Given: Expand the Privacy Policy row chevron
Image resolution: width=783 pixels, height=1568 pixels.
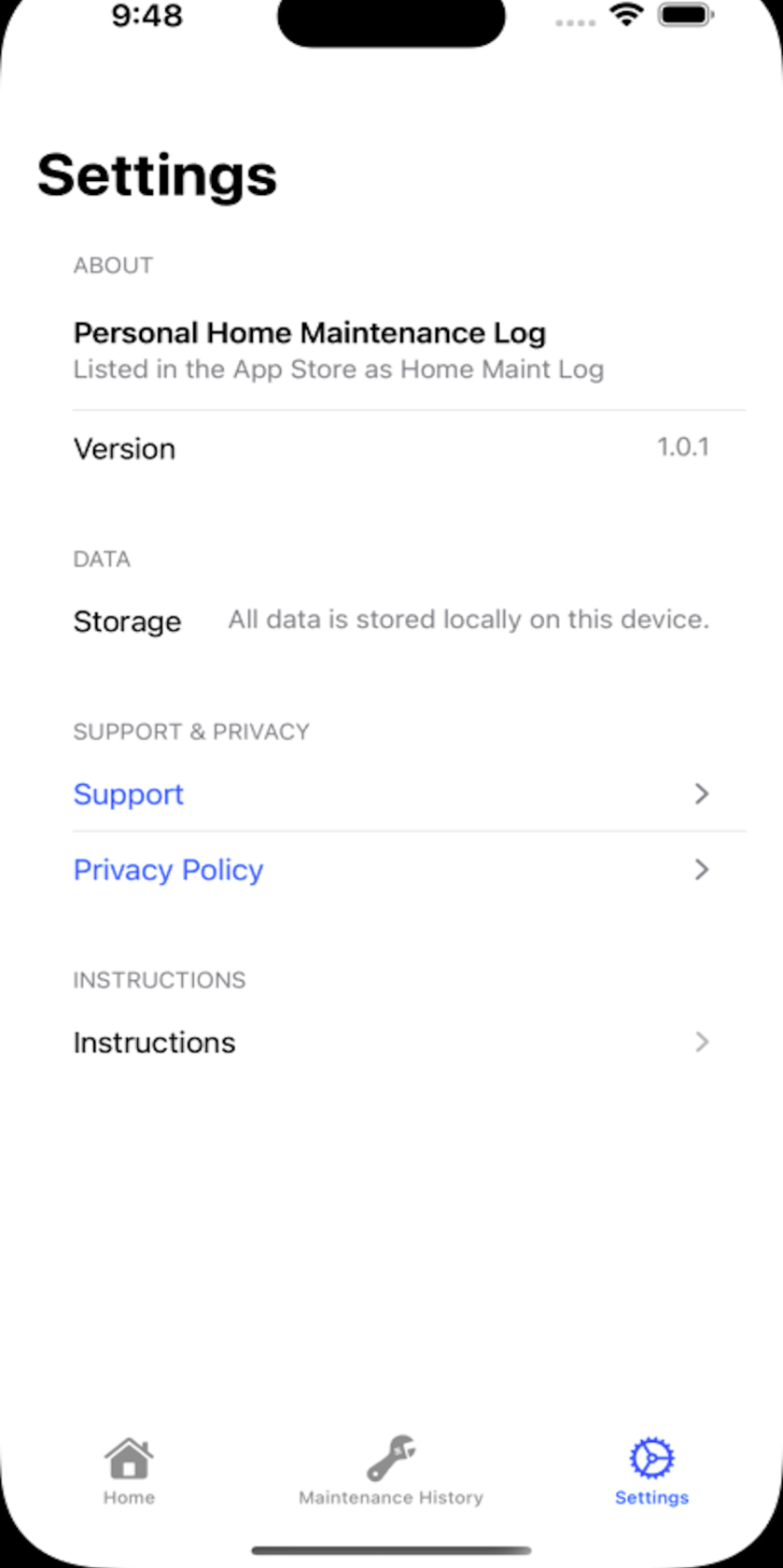Looking at the screenshot, I should pyautogui.click(x=702, y=870).
